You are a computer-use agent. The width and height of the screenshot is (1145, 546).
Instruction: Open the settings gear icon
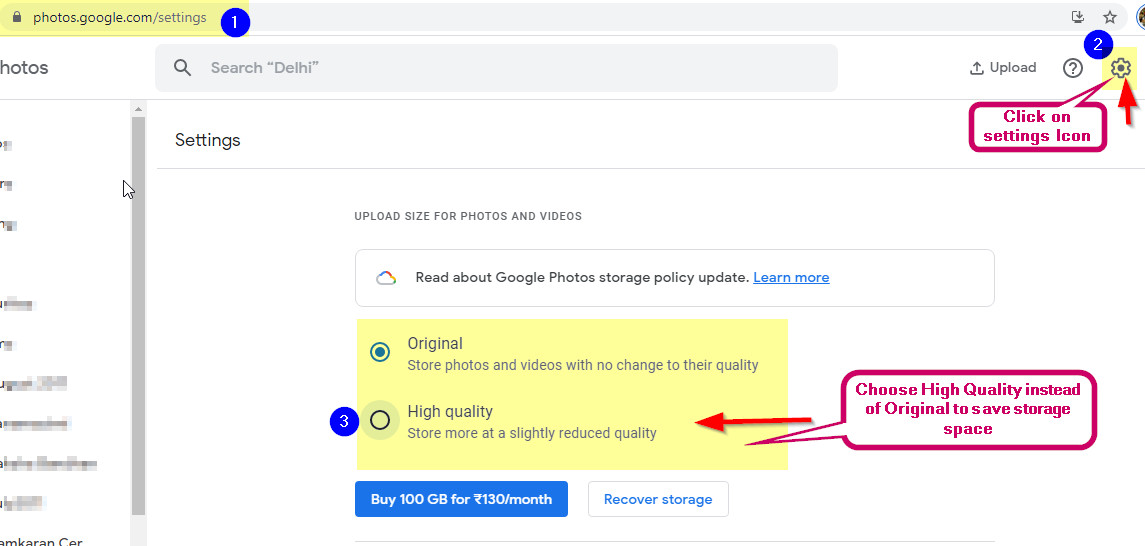click(x=1121, y=68)
